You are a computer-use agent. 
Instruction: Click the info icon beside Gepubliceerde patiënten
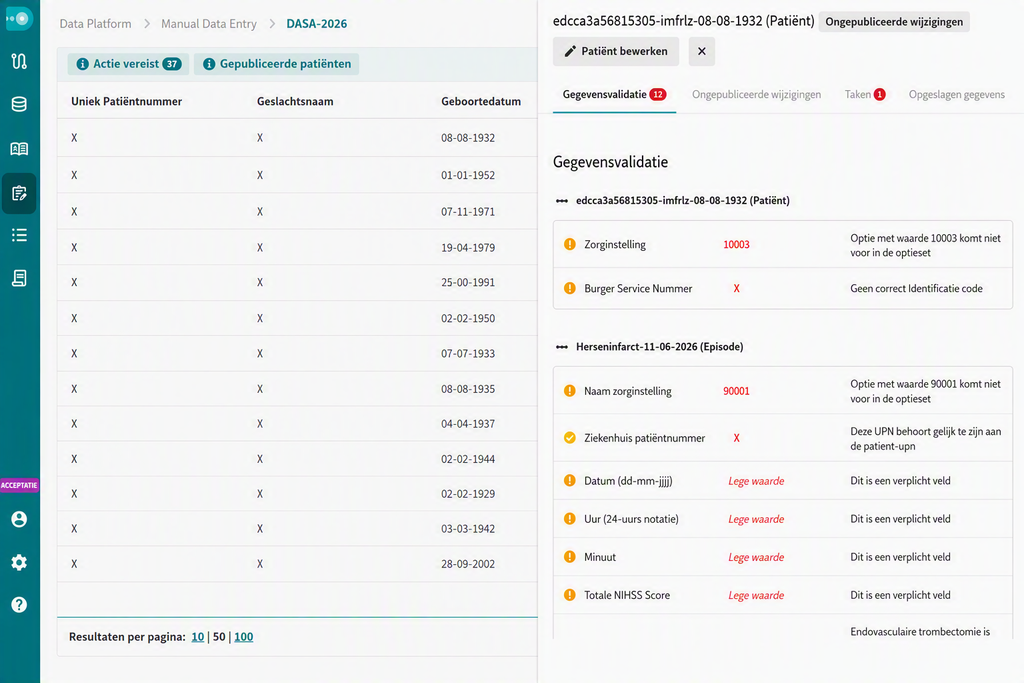pyautogui.click(x=209, y=64)
